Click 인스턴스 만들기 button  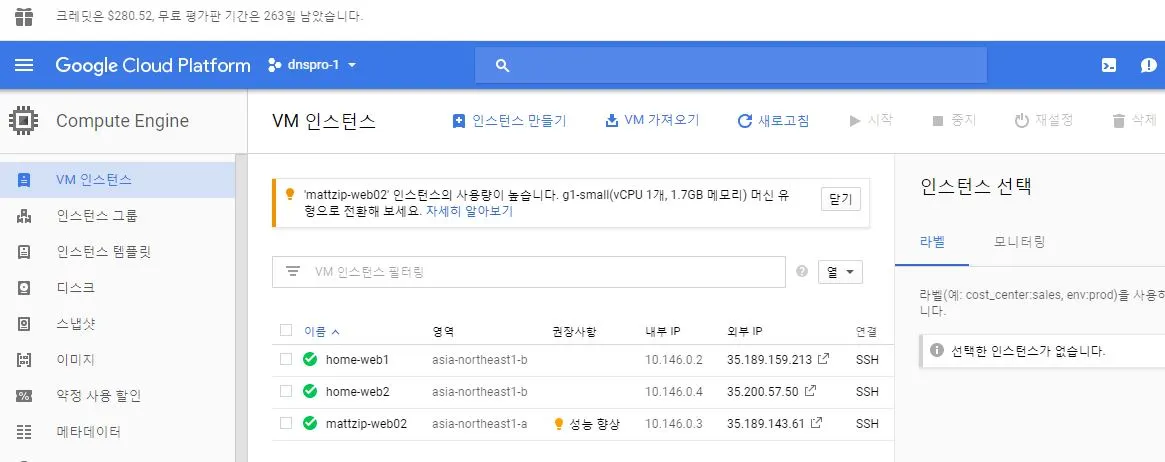[x=510, y=120]
